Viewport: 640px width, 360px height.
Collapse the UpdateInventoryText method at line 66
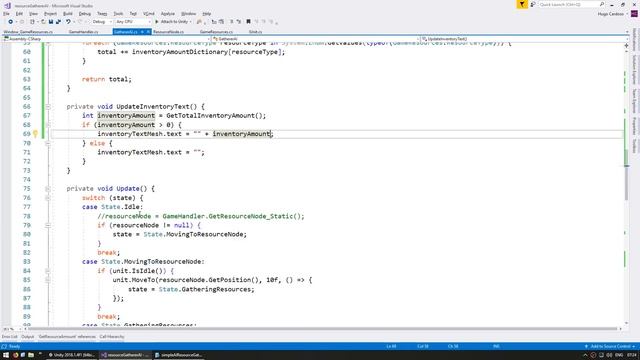click(x=48, y=107)
